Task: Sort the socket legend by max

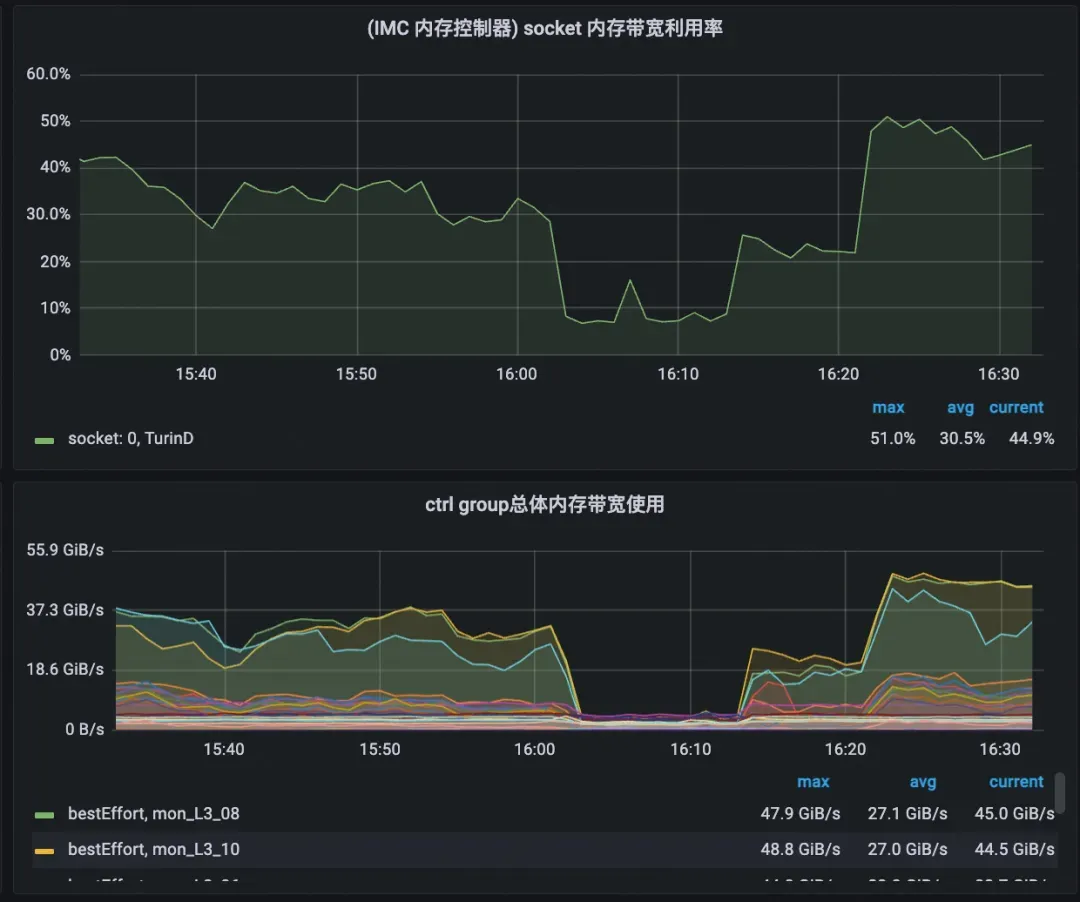Action: [888, 407]
